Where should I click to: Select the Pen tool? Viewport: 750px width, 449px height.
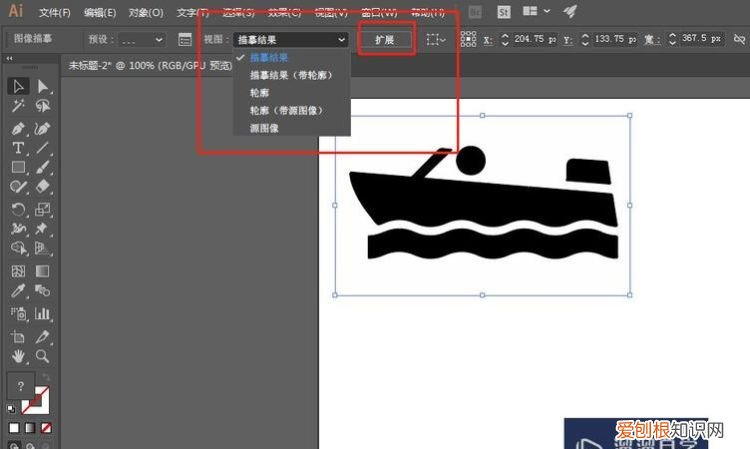[x=18, y=129]
